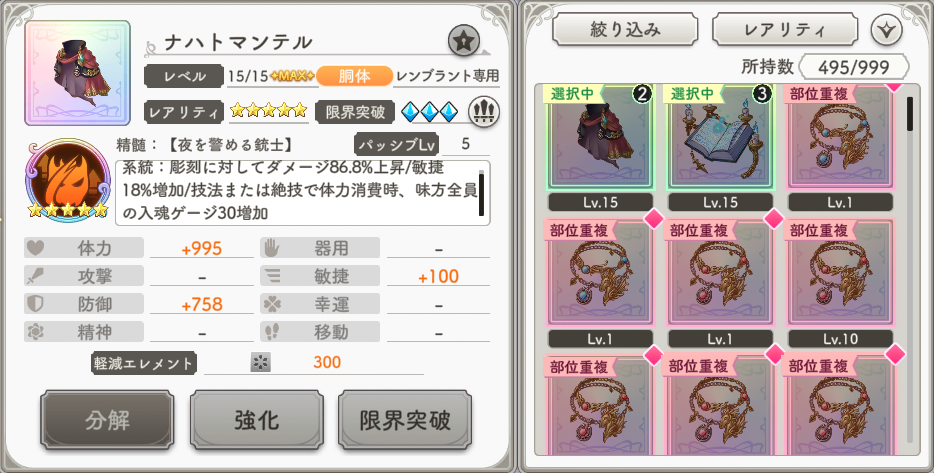Click the 胴体 body slot tag

pos(354,76)
